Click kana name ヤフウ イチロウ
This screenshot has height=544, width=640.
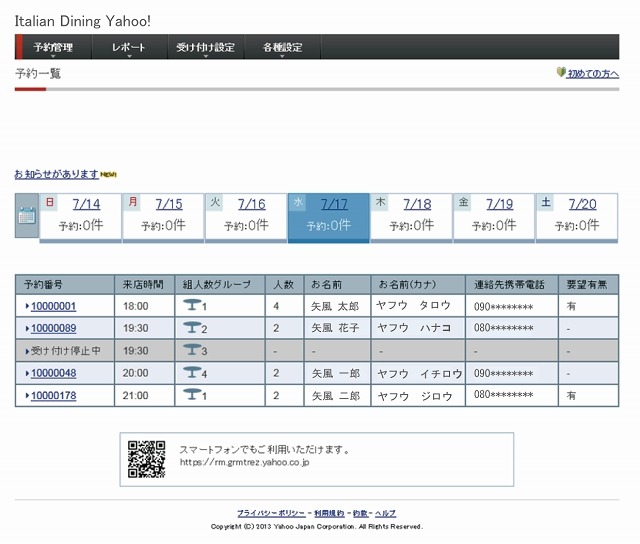pyautogui.click(x=420, y=373)
